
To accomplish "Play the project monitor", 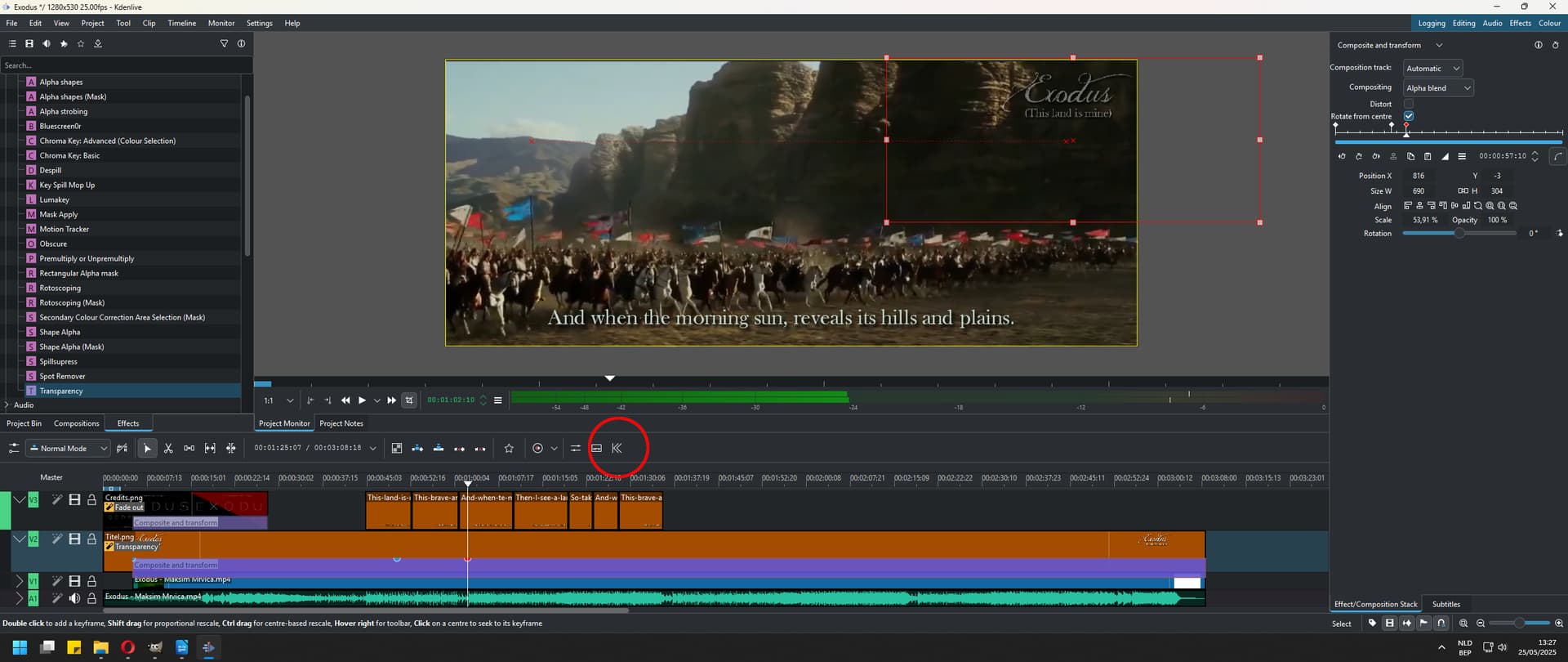I will click(362, 400).
